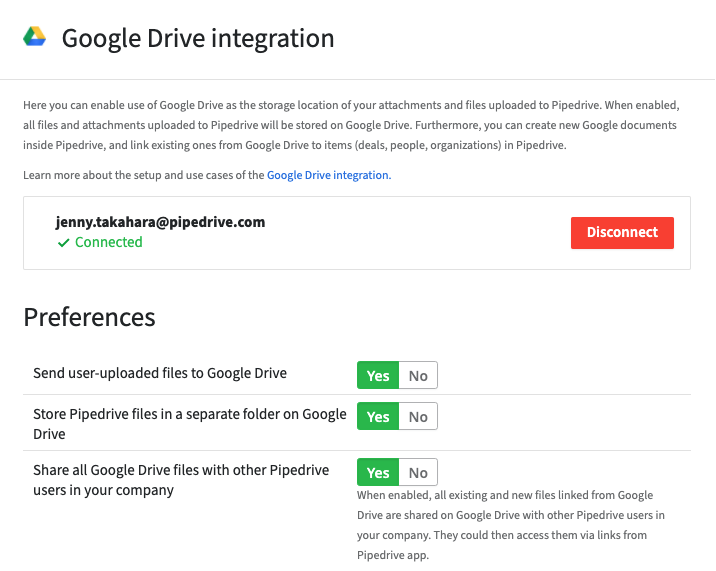The height and width of the screenshot is (571, 716).
Task: Click the 'Store Pipedrive files in a separate folder' label
Action: click(190, 424)
